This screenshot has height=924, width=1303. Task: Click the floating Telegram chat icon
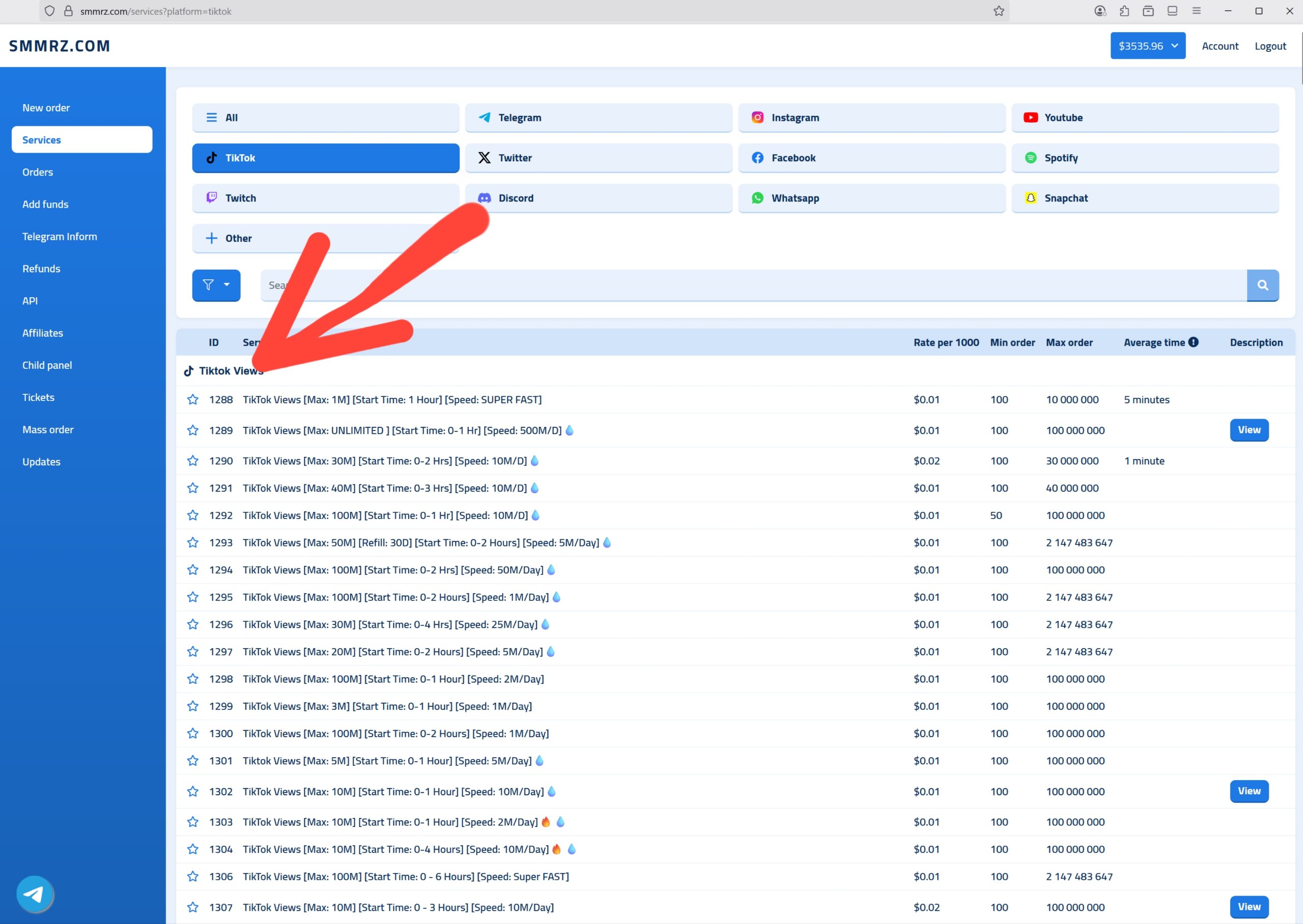[x=35, y=894]
